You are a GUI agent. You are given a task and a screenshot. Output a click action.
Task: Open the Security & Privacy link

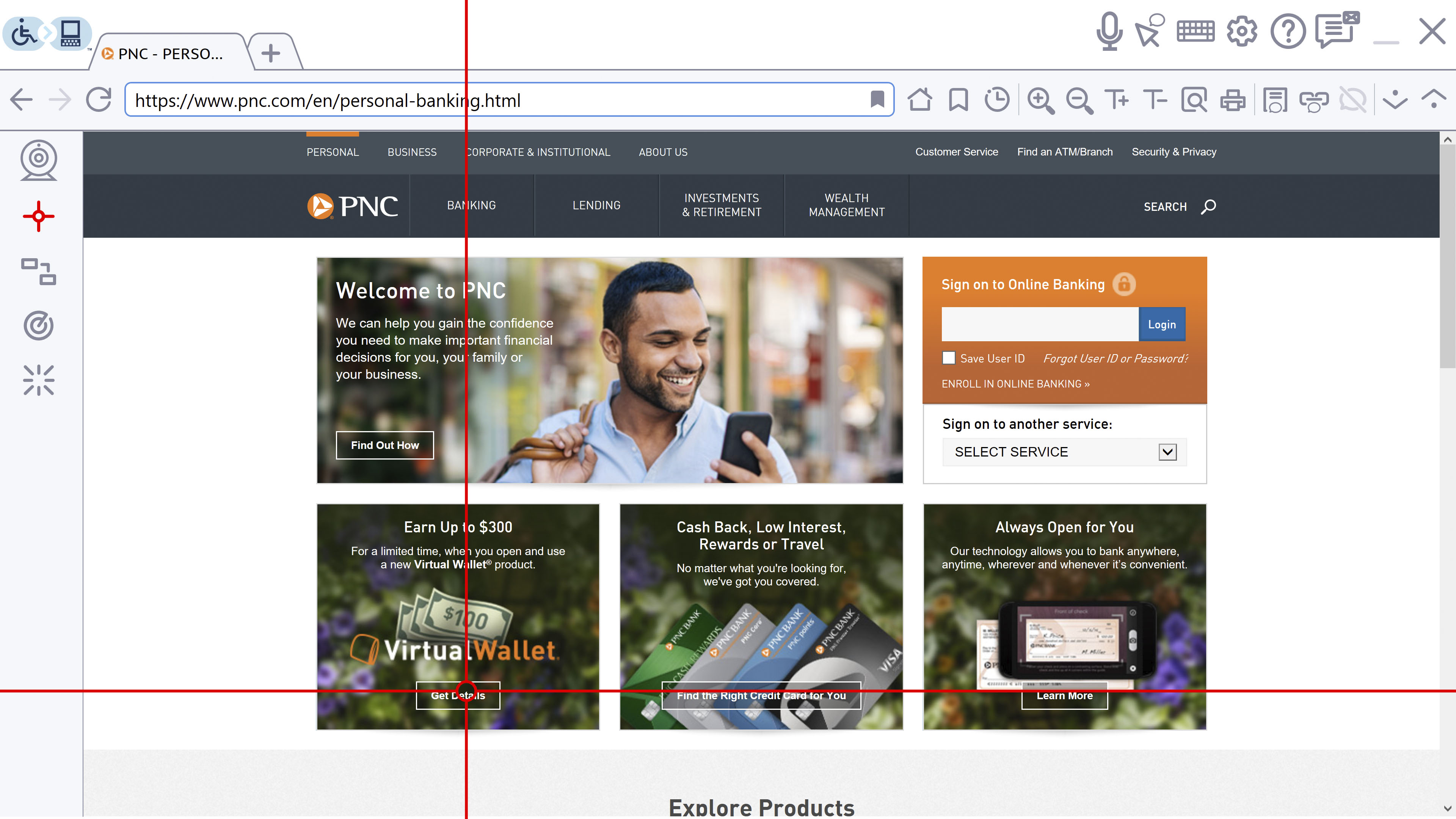click(1174, 152)
